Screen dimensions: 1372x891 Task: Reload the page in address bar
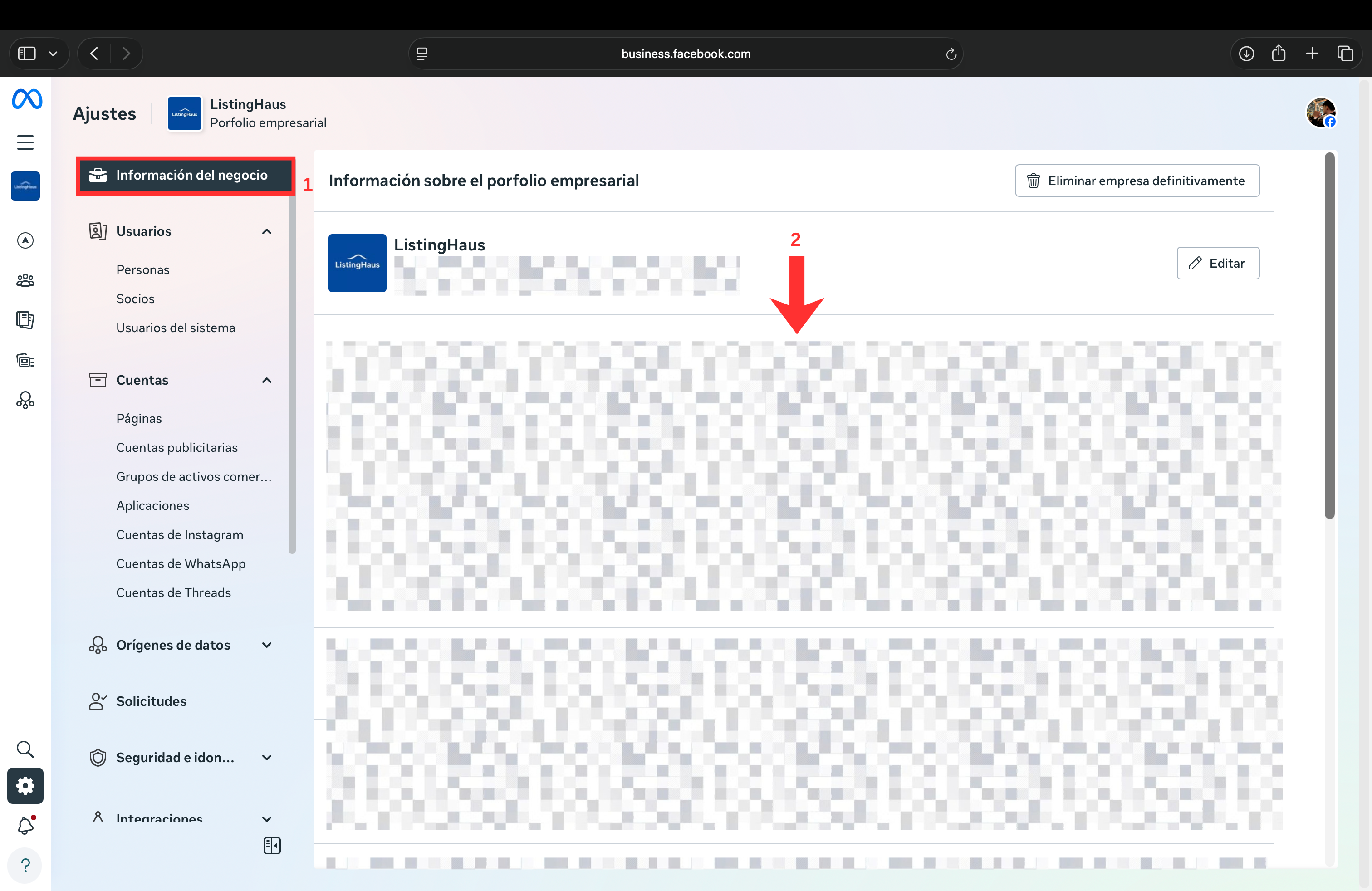(951, 54)
